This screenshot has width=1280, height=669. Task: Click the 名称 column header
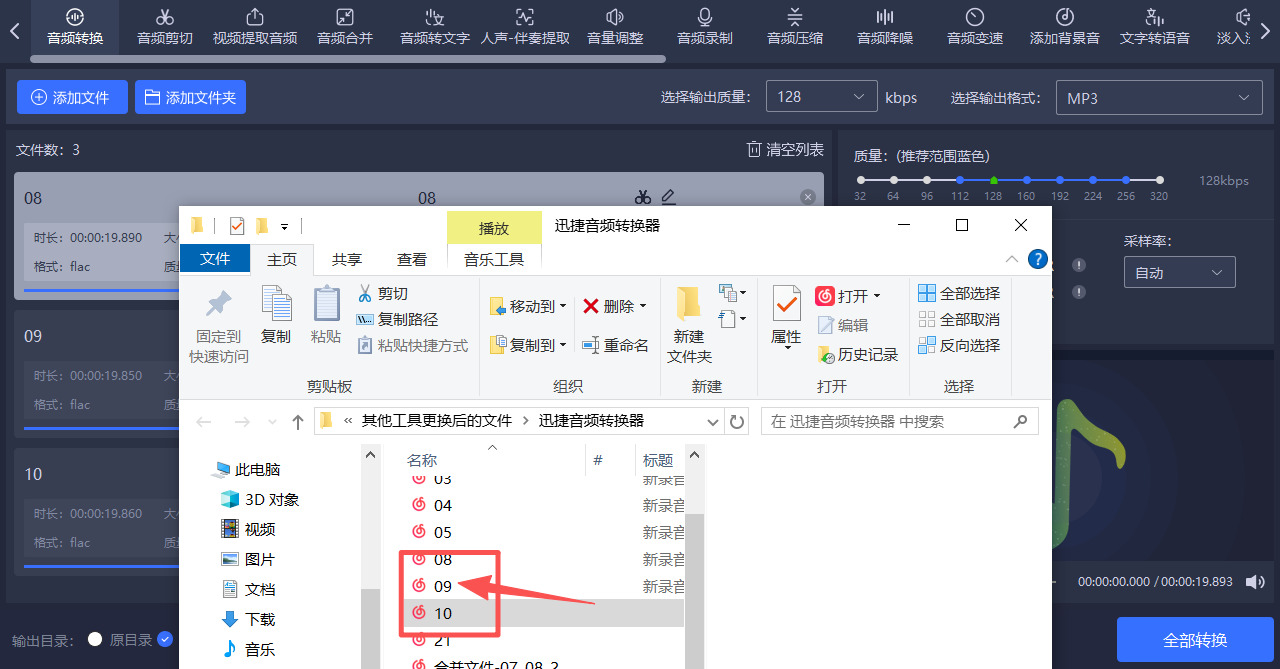(421, 460)
